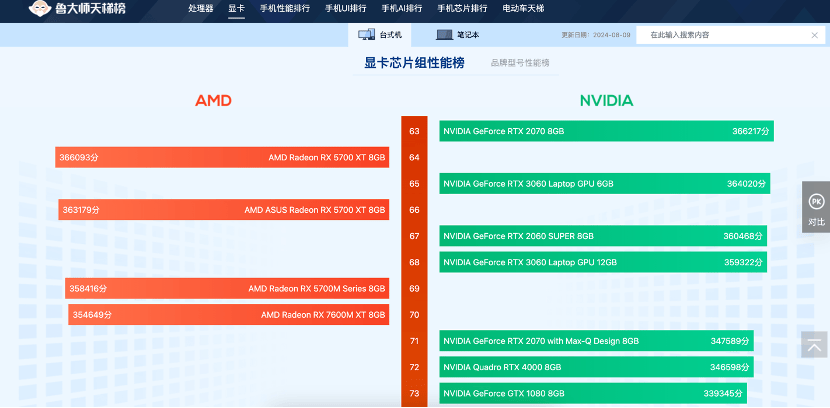Select the 台式机 desktop monitor icon
Viewport: 830px width, 408px height.
(x=367, y=35)
